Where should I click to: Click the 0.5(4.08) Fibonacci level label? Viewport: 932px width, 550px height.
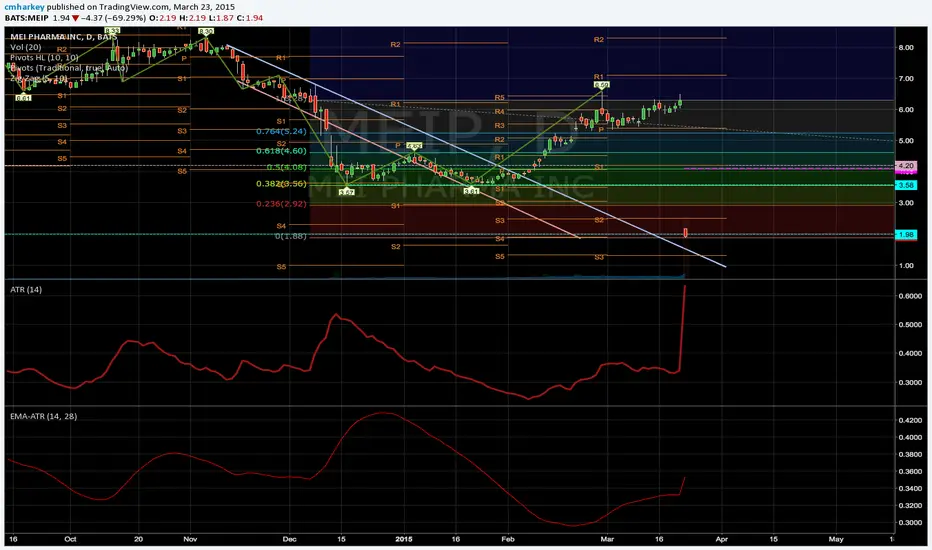click(x=286, y=168)
